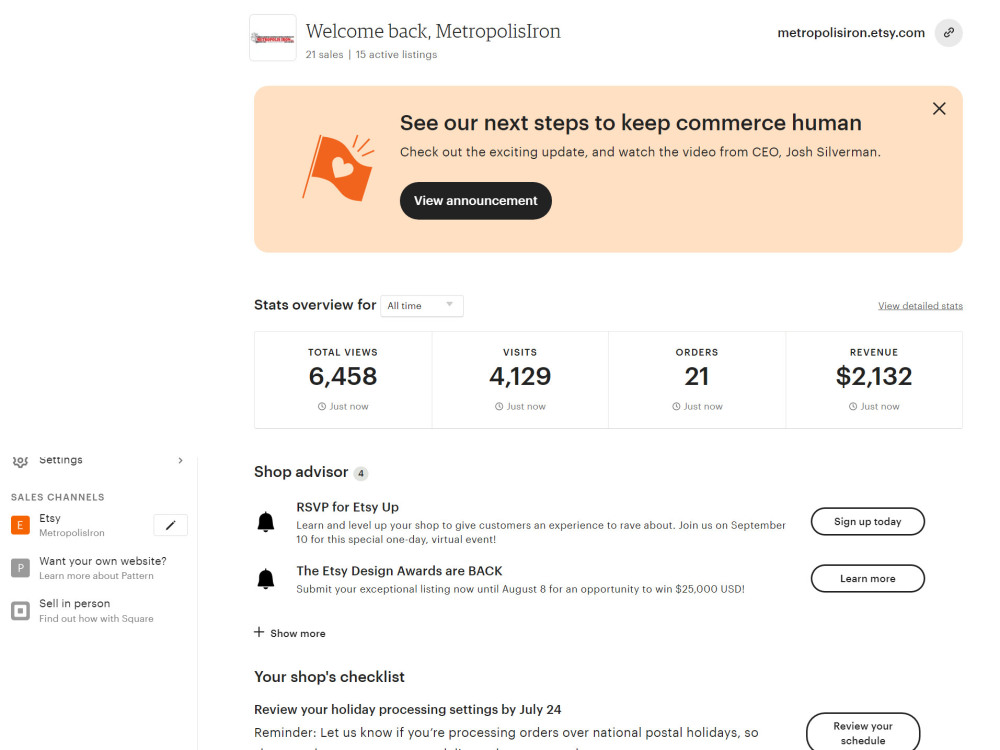1000x750 pixels.
Task: Click bell icon beside RSVP for Etsy Up
Action: [266, 522]
